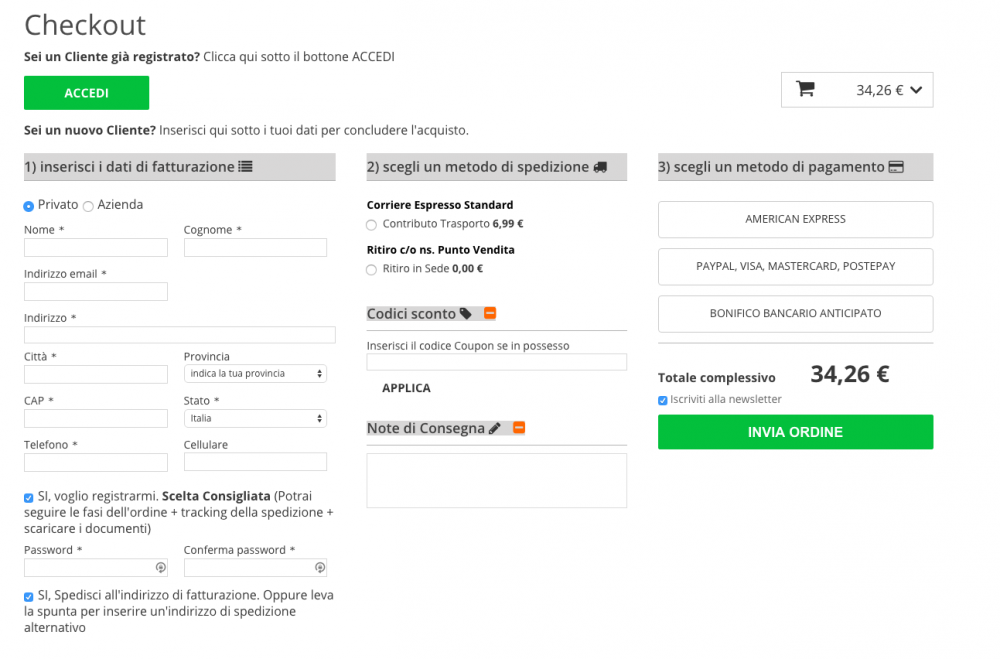Image resolution: width=1000 pixels, height=659 pixels.
Task: Focus the coupon code input field
Action: pyautogui.click(x=496, y=362)
